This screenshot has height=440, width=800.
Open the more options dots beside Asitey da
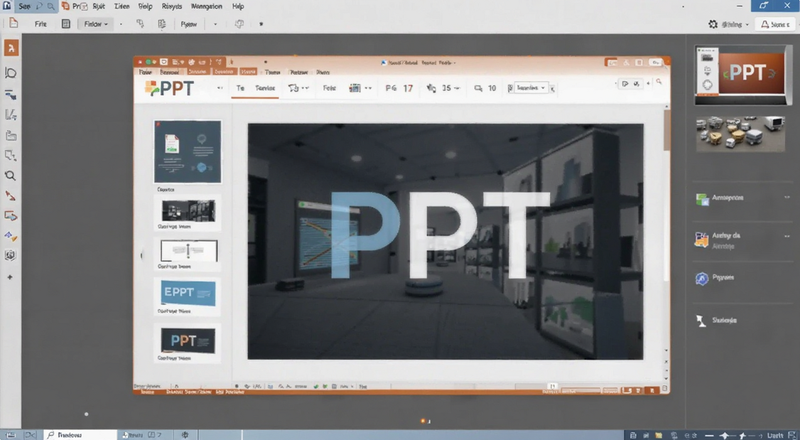787,236
